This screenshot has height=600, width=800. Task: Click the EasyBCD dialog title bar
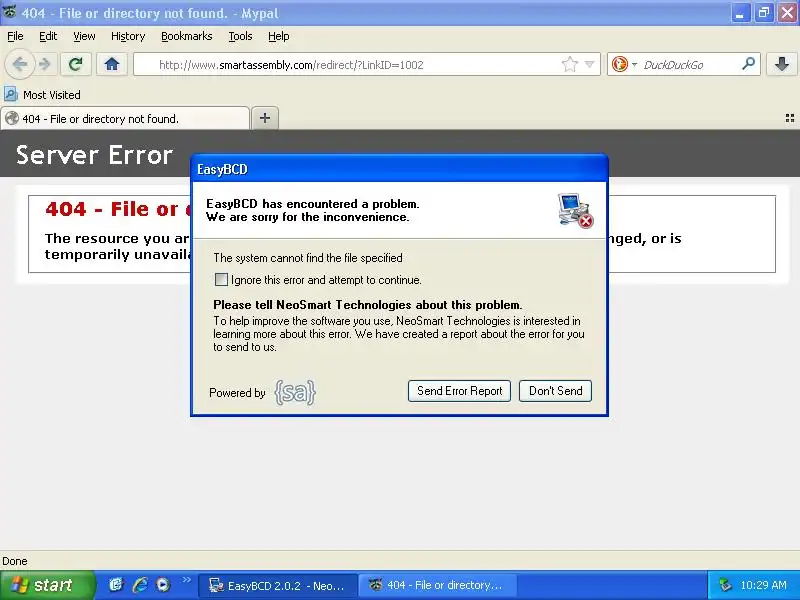pyautogui.click(x=399, y=169)
